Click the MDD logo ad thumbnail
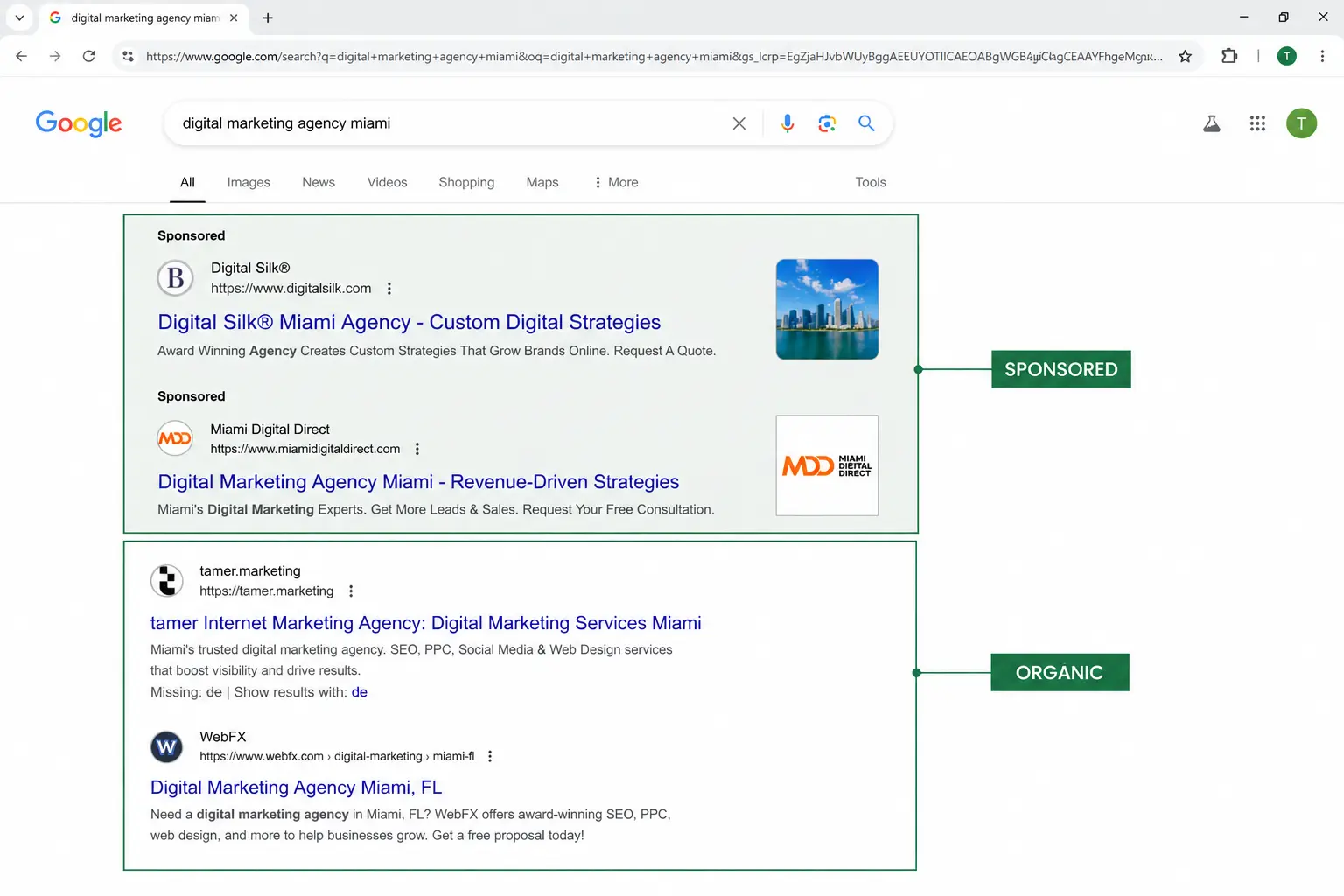 coord(827,465)
